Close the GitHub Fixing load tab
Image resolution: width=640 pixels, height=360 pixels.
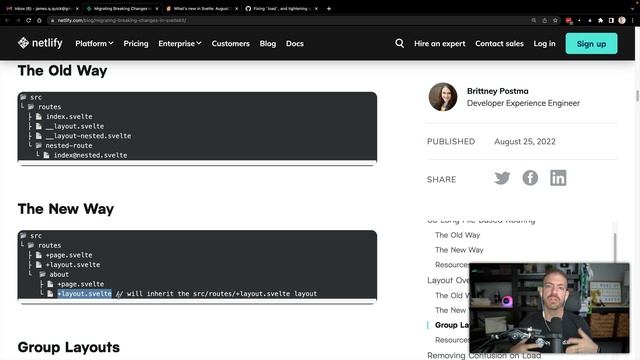pyautogui.click(x=316, y=8)
